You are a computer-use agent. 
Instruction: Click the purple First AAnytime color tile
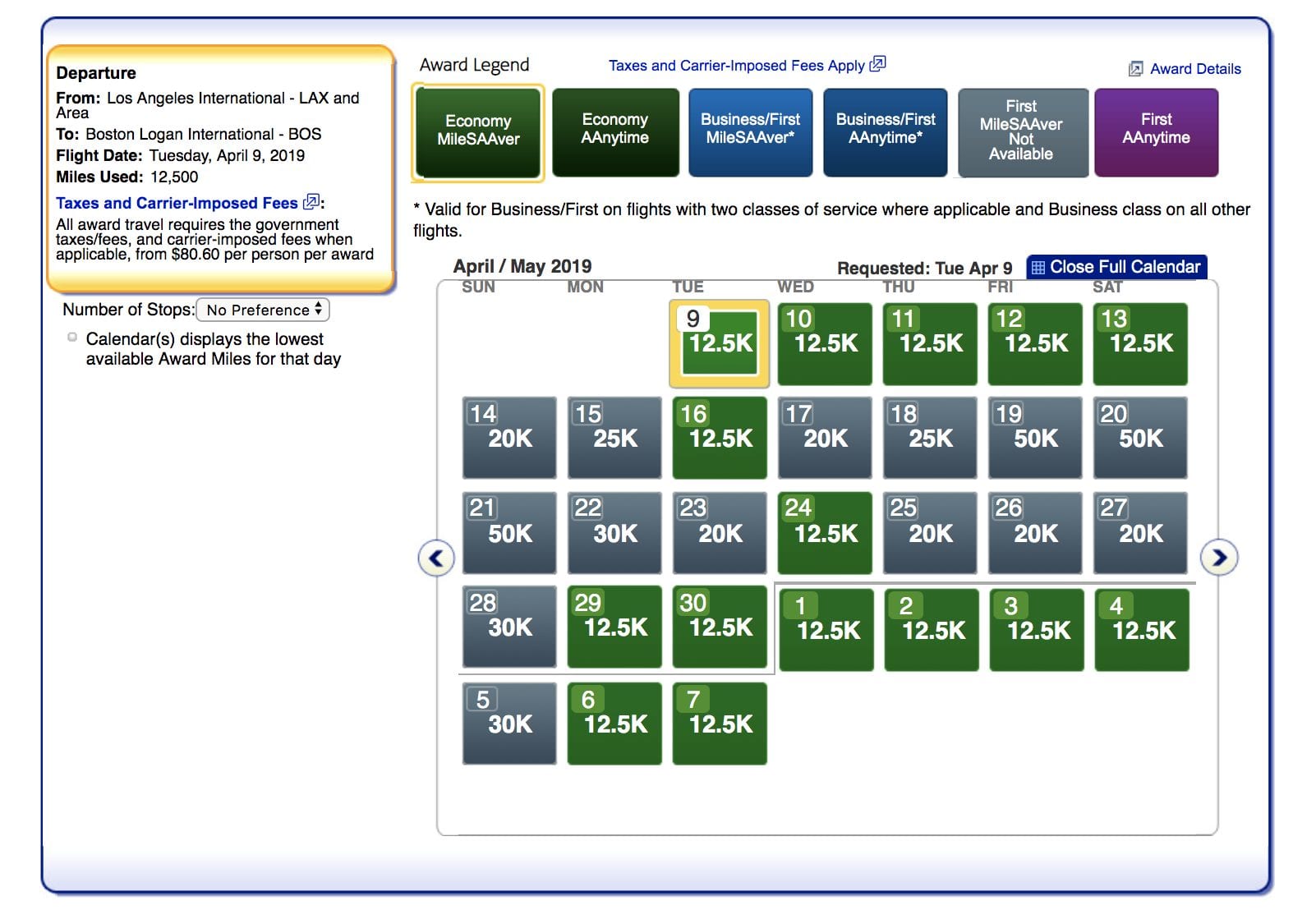1157,131
